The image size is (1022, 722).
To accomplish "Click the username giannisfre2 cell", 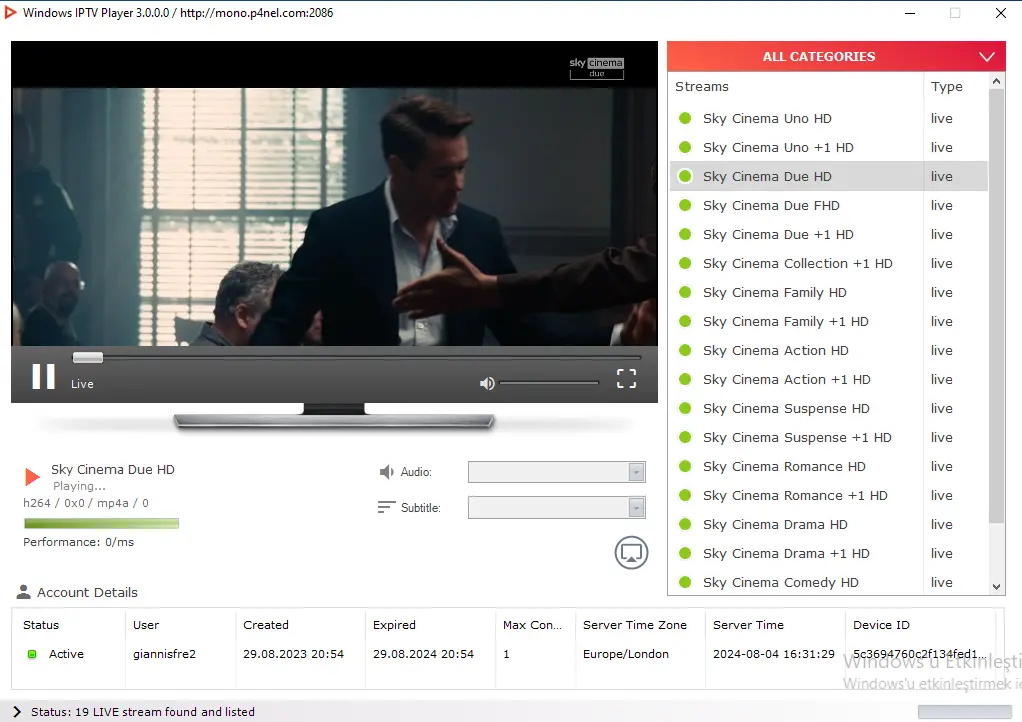I will pos(164,654).
